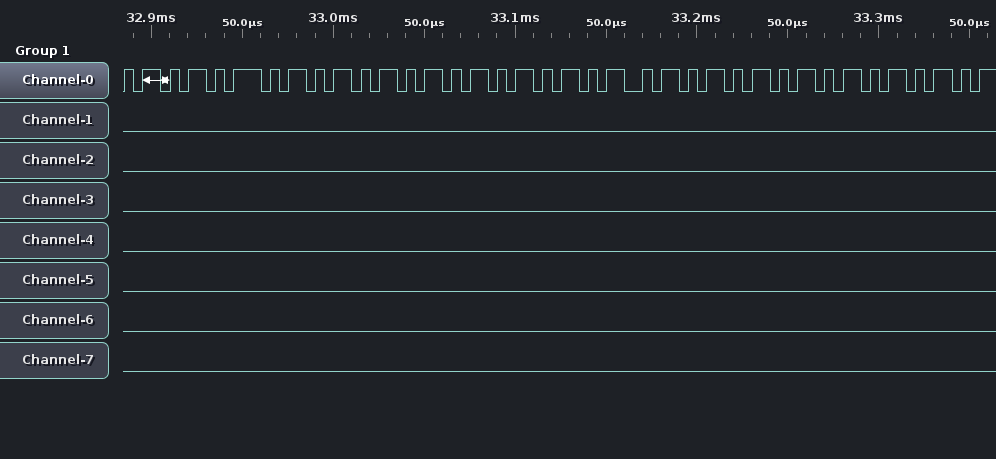Click the 32.9ms mark on the ruler
Screen dimensions: 996x459
pos(151,18)
